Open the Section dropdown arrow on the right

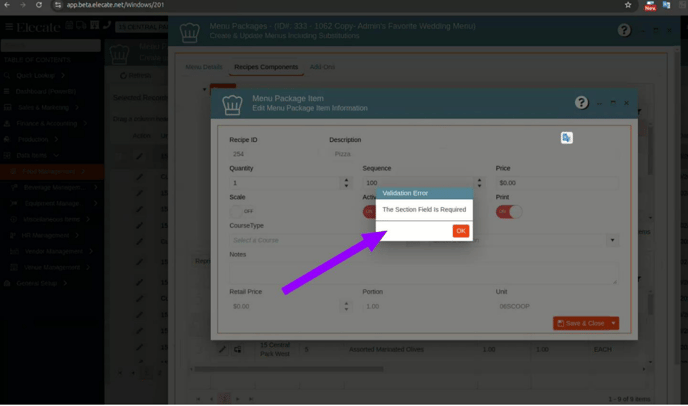pos(612,240)
